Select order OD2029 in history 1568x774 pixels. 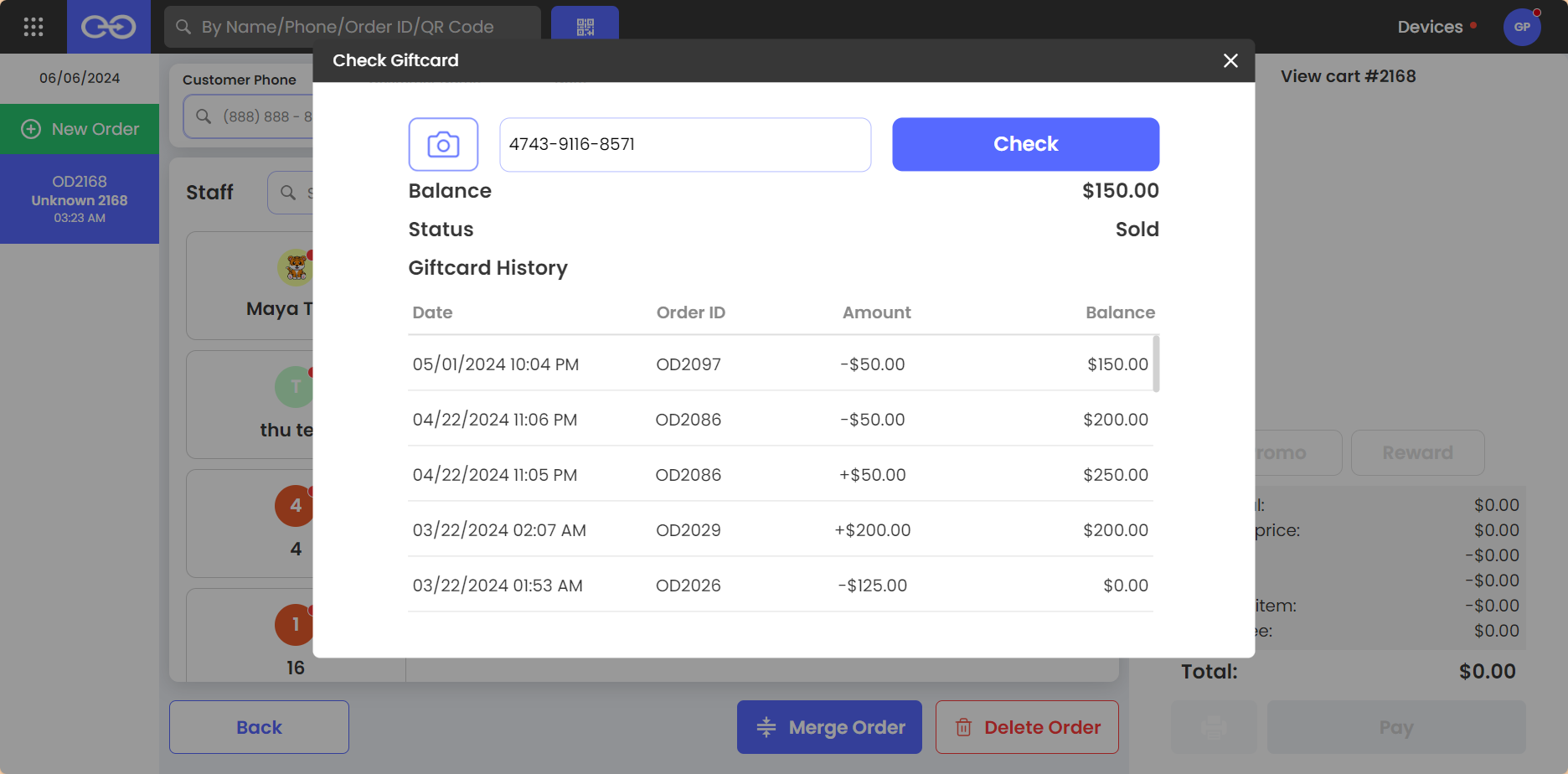pos(781,529)
